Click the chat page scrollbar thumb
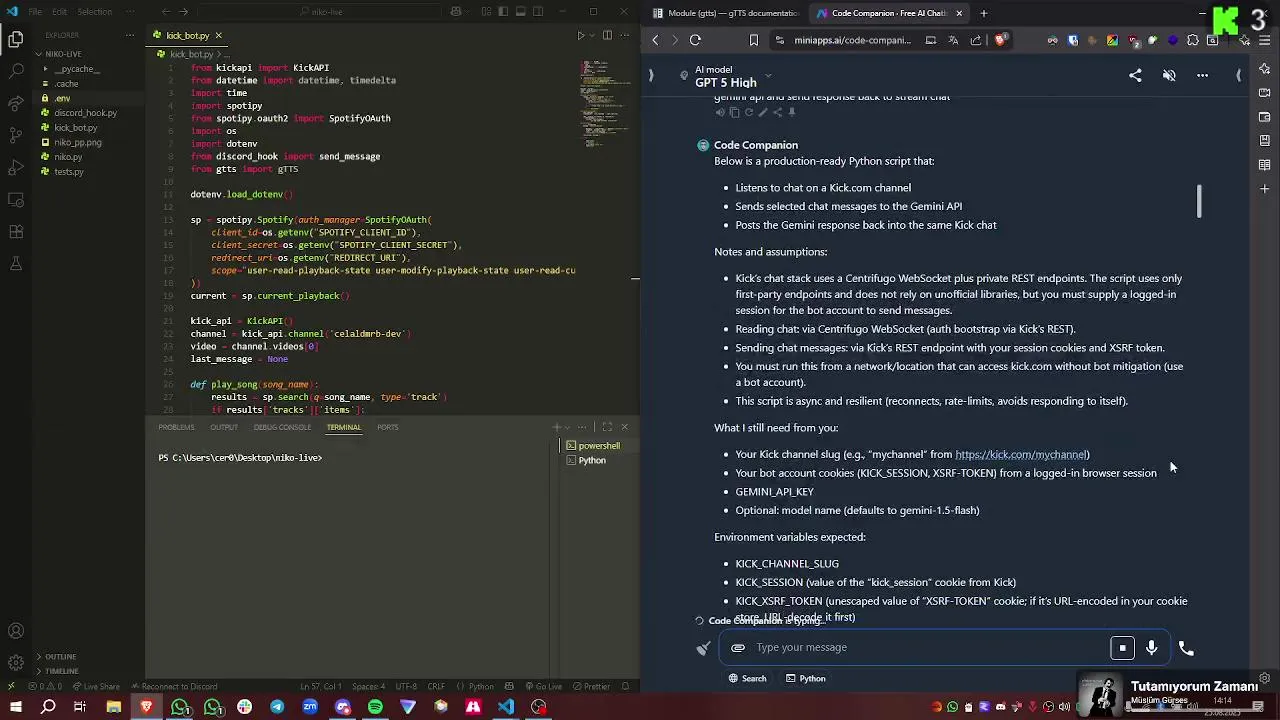Image resolution: width=1280 pixels, height=720 pixels. 1199,201
